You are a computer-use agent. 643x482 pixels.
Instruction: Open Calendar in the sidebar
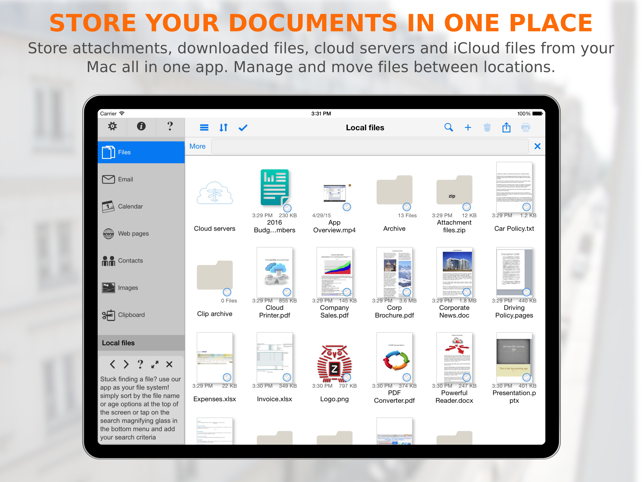coord(141,206)
